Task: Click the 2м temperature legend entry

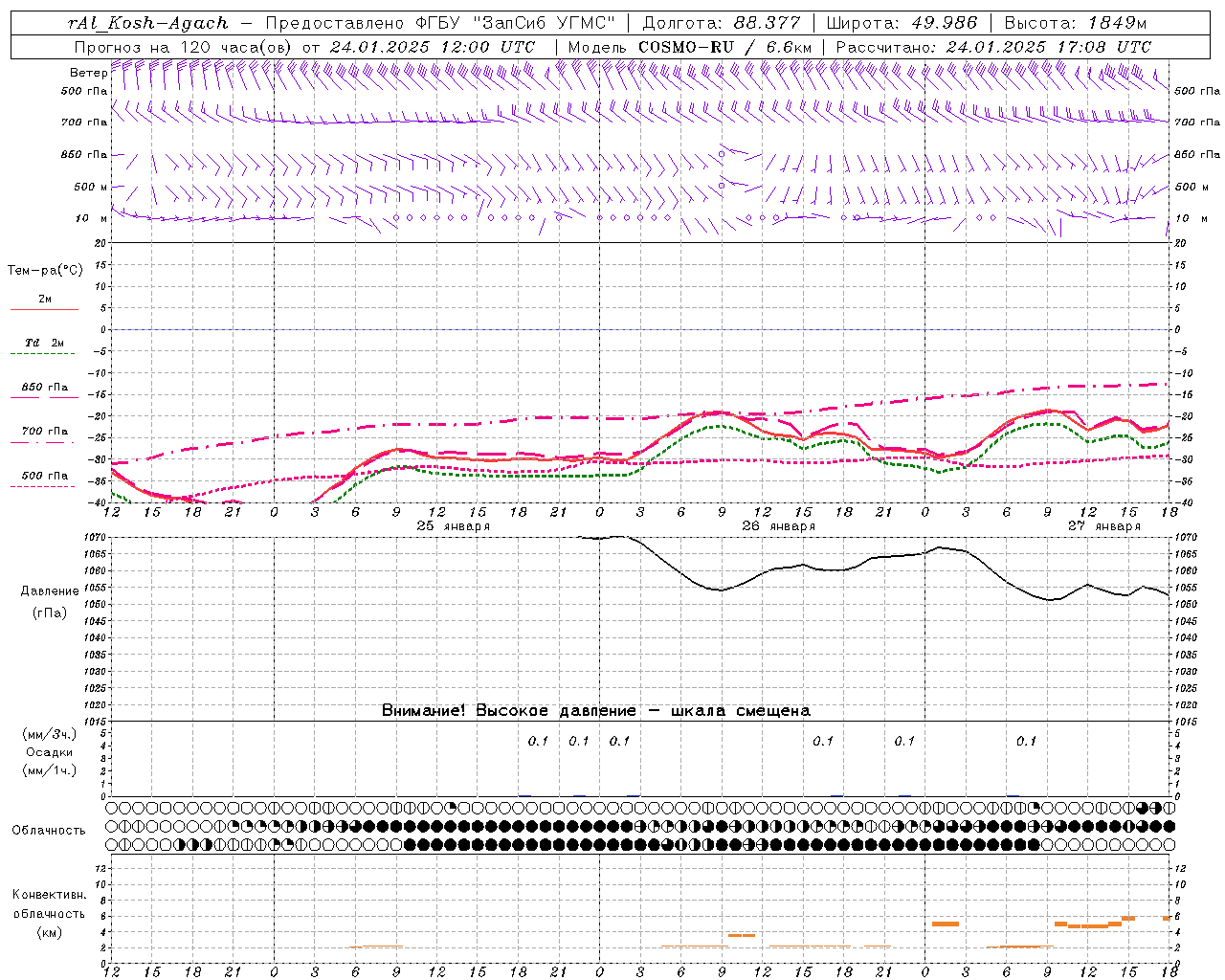Action: click(x=45, y=300)
